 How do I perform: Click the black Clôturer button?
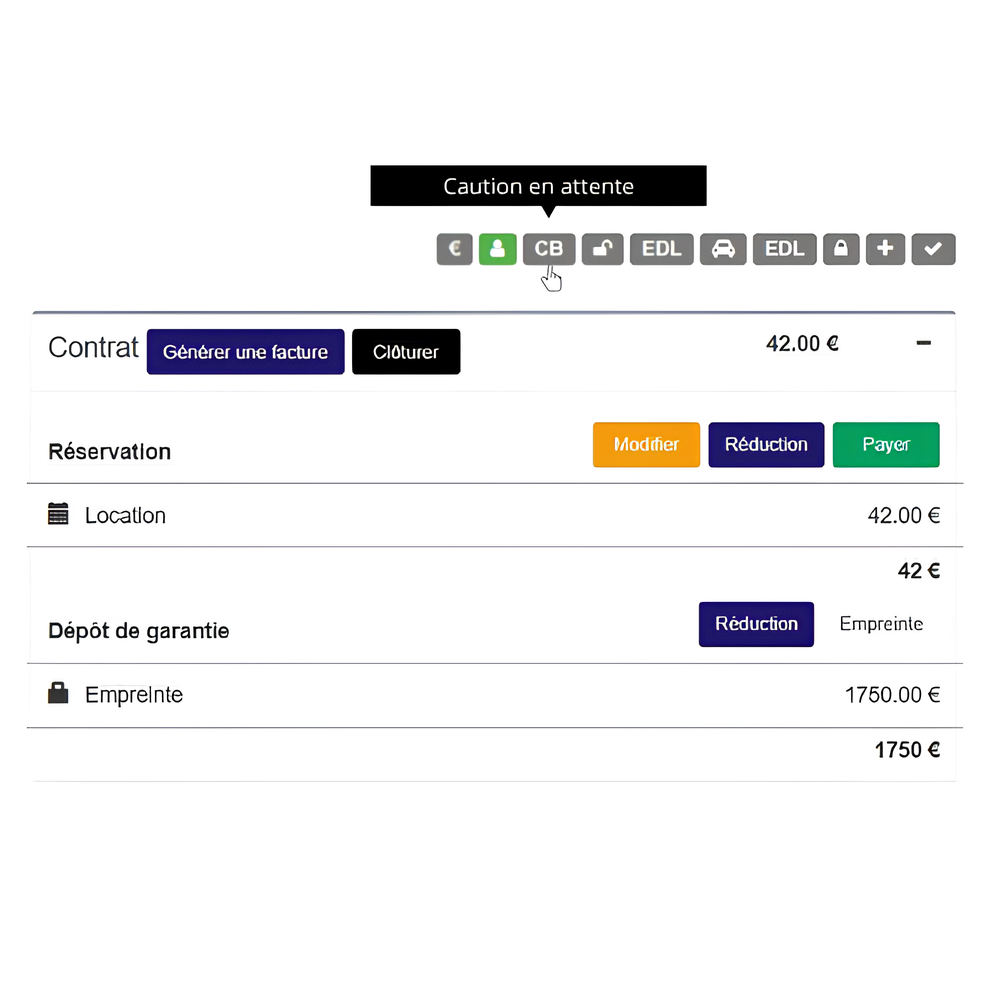pyautogui.click(x=406, y=351)
